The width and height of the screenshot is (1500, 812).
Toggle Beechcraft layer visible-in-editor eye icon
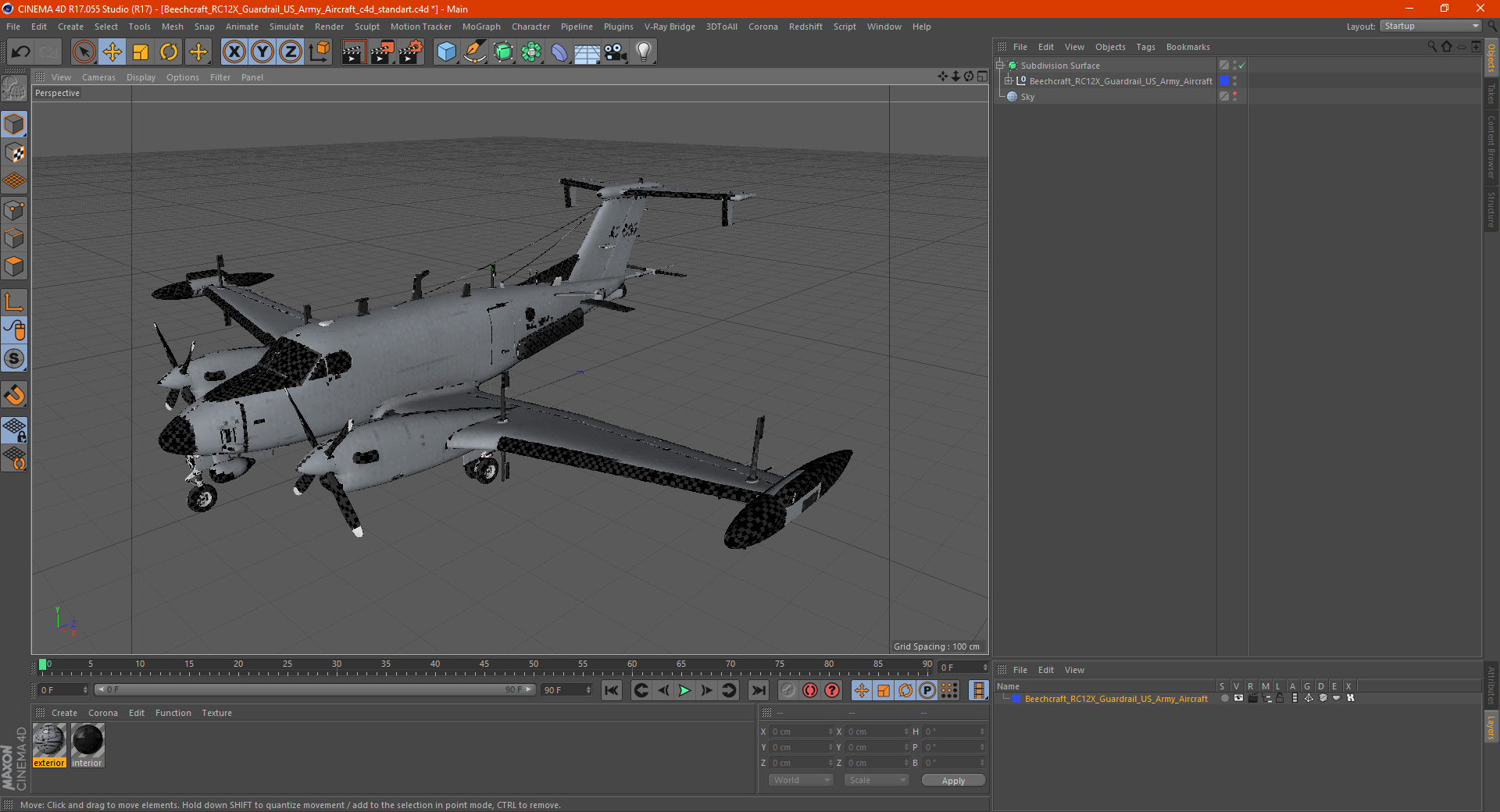[x=1238, y=699]
